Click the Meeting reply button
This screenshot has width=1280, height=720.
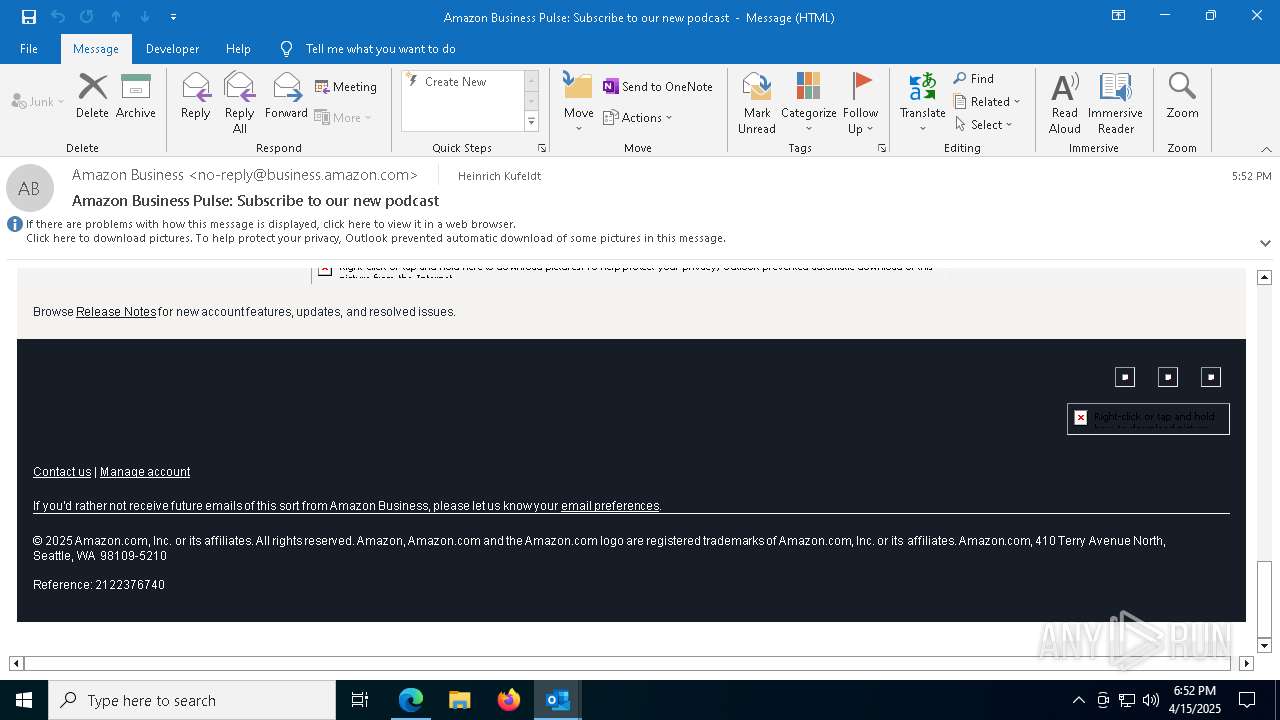pos(346,87)
